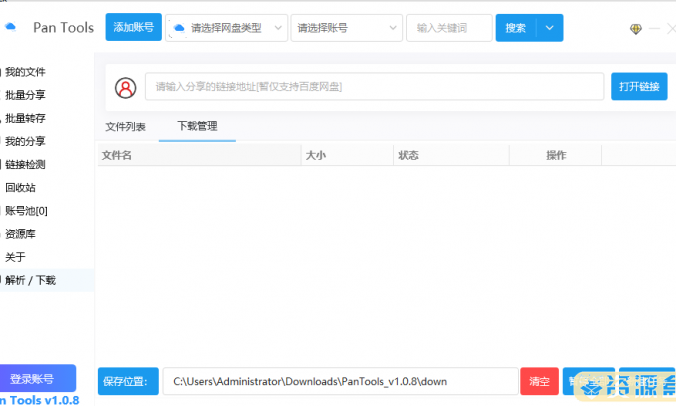
Task: Click 保存位置 button
Action: (128, 381)
